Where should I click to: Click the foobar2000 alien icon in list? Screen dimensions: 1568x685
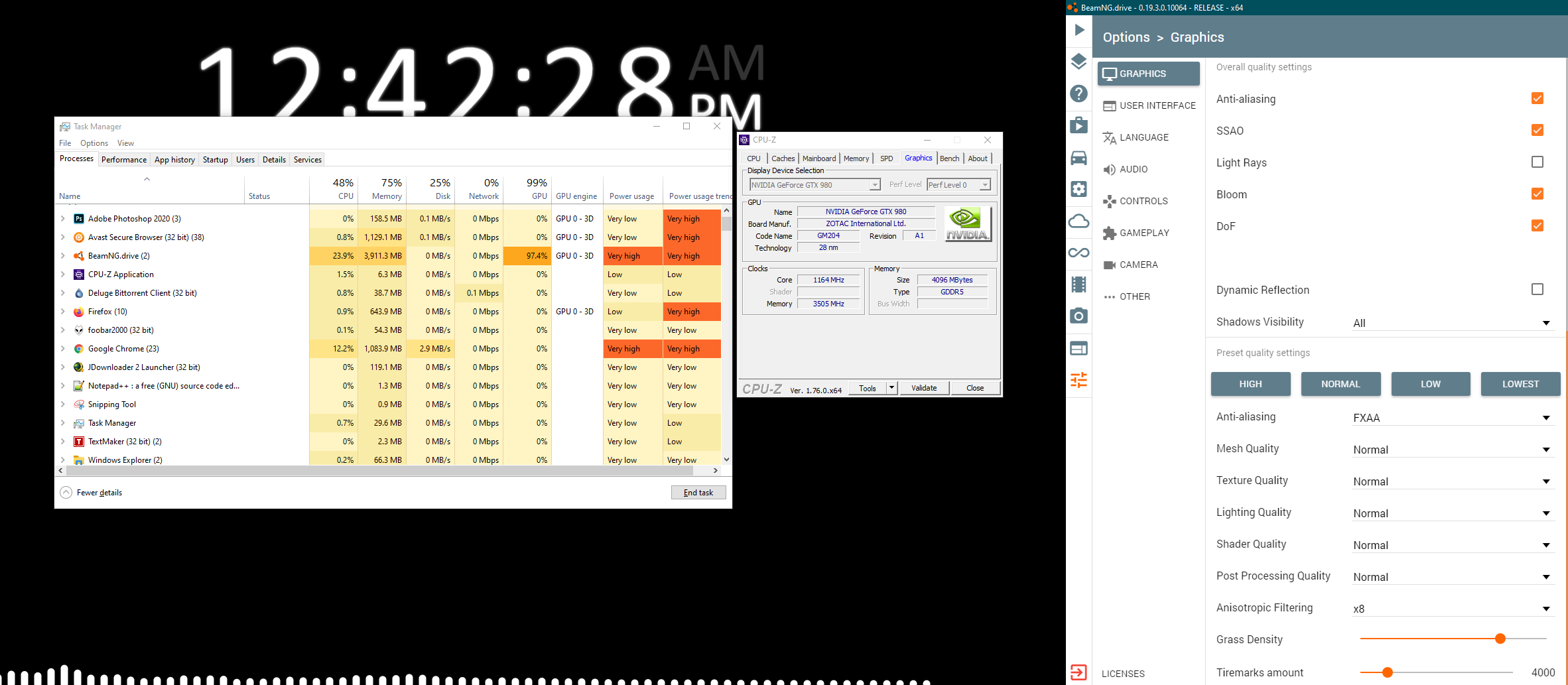pyautogui.click(x=79, y=330)
